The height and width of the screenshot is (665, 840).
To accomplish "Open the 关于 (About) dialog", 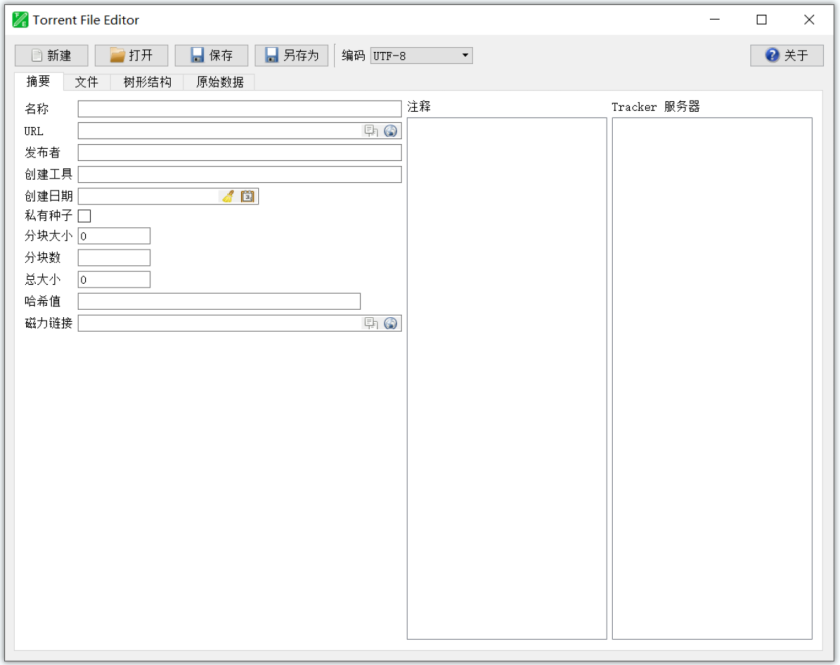I will pyautogui.click(x=786, y=55).
